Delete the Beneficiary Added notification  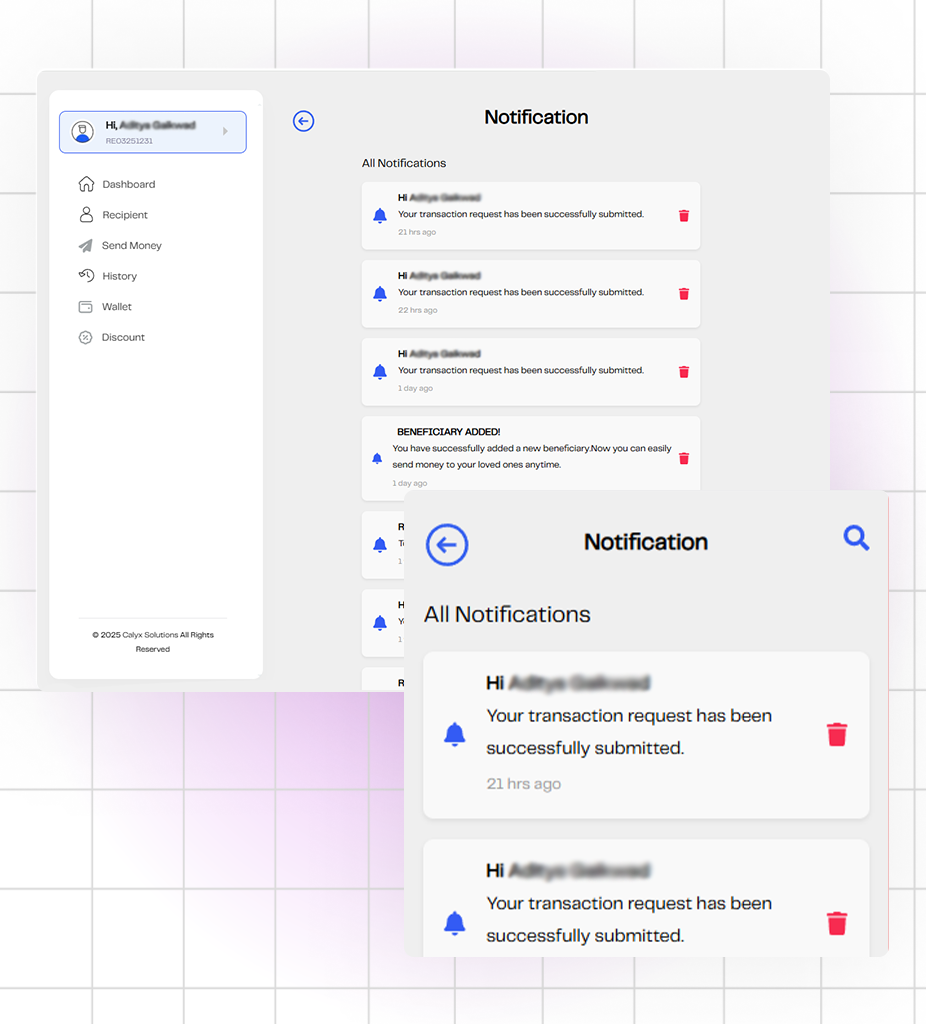click(x=684, y=458)
